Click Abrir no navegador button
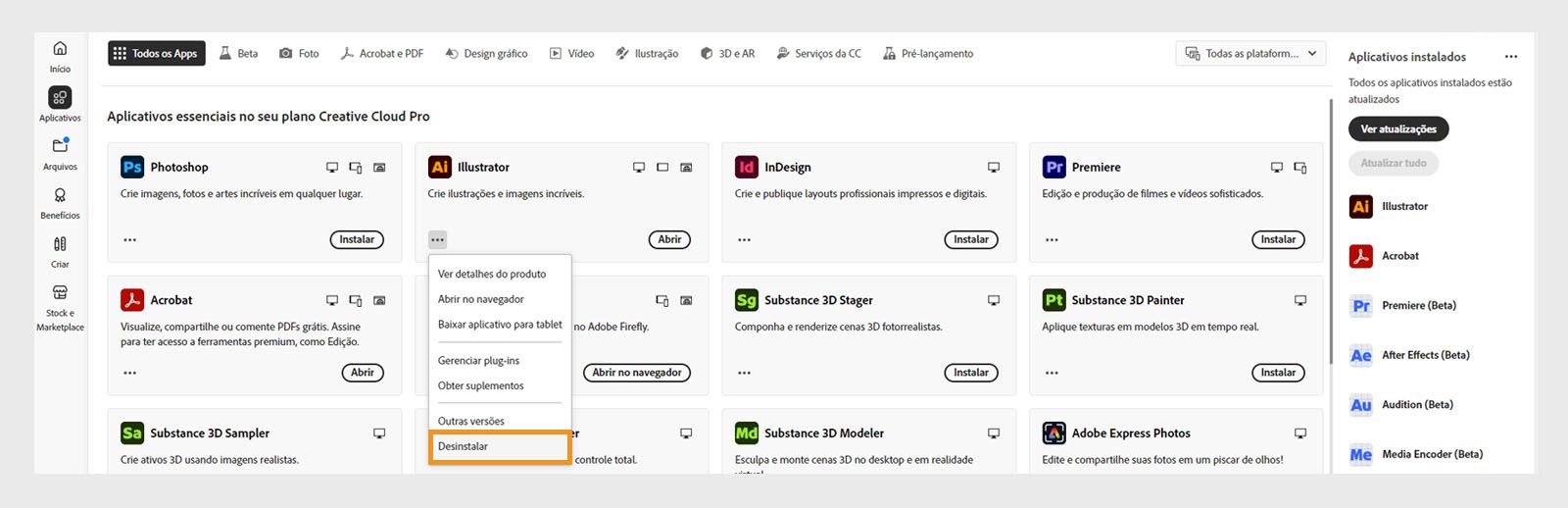1568x508 pixels. point(637,373)
